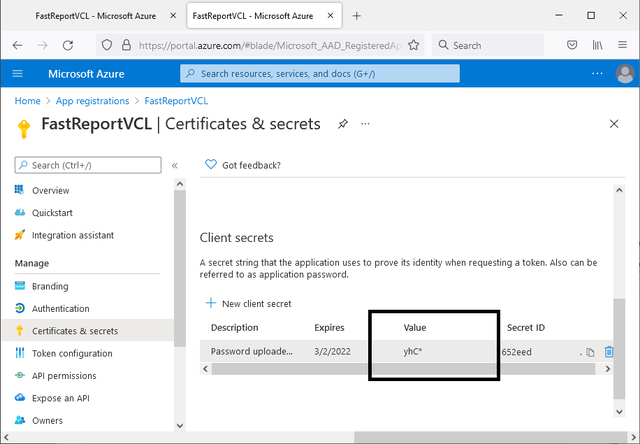Switch to first FastReportVCL browser tab
This screenshot has width=640, height=444.
[x=96, y=16]
